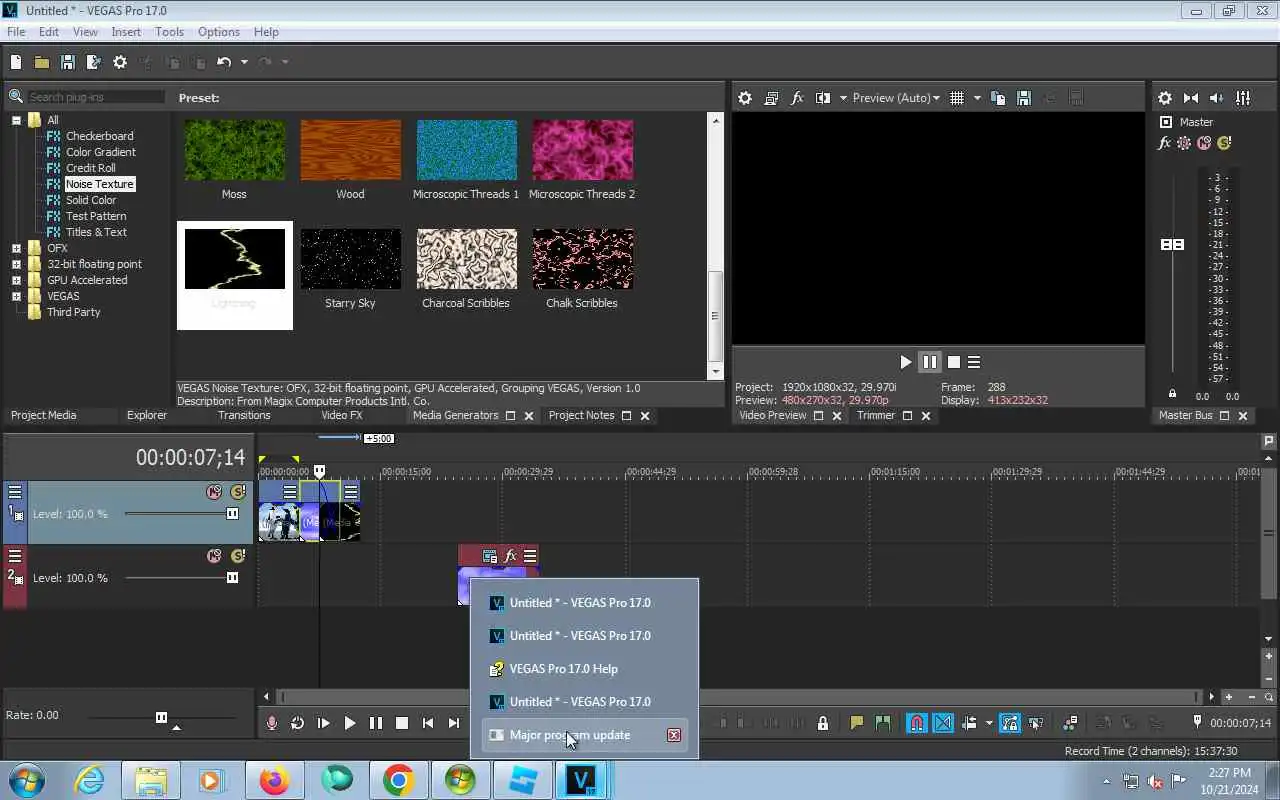Solo the Master bus
Viewport: 1280px width, 800px height.
[x=1224, y=143]
